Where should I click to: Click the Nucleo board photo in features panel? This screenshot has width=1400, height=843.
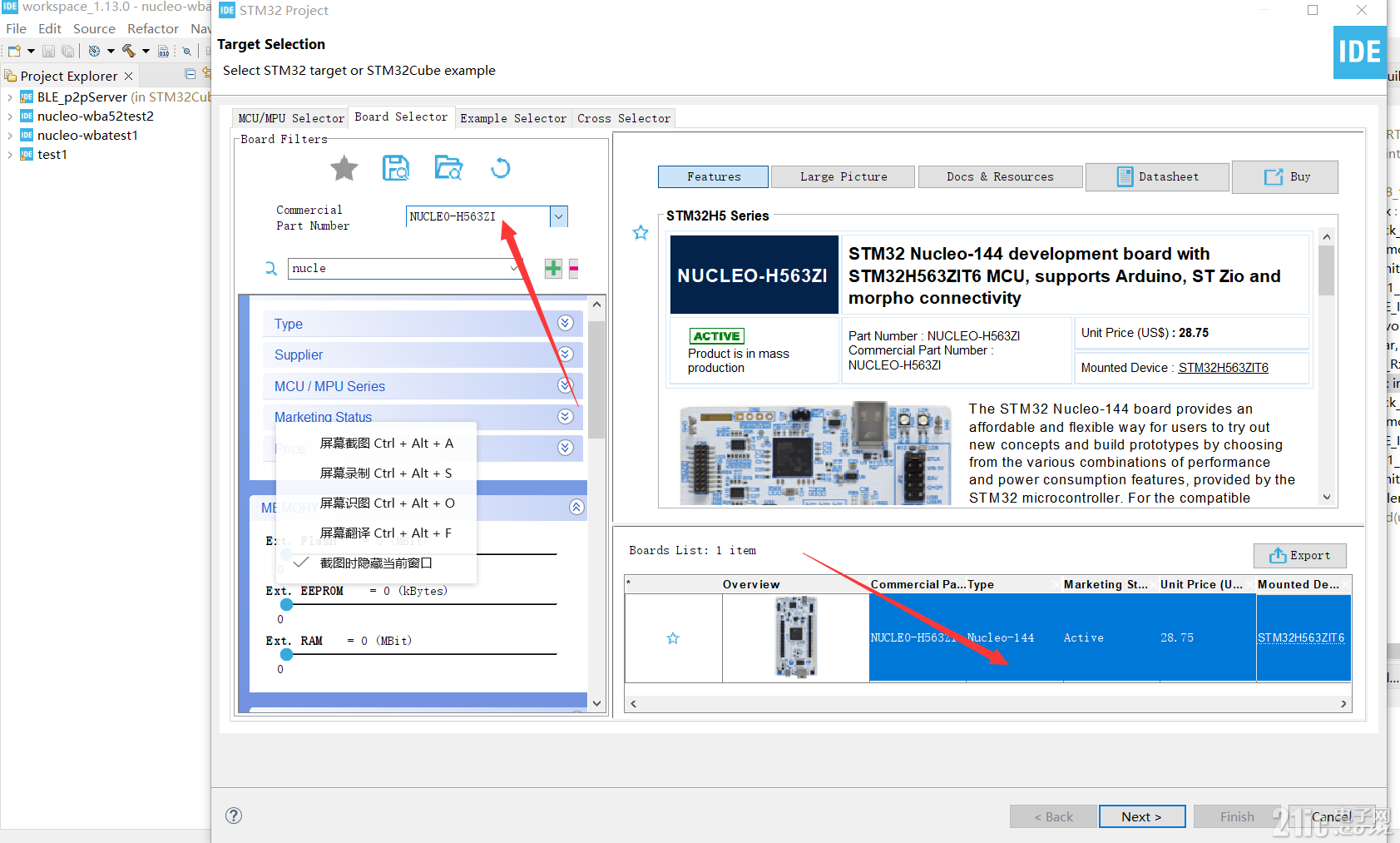click(x=814, y=453)
